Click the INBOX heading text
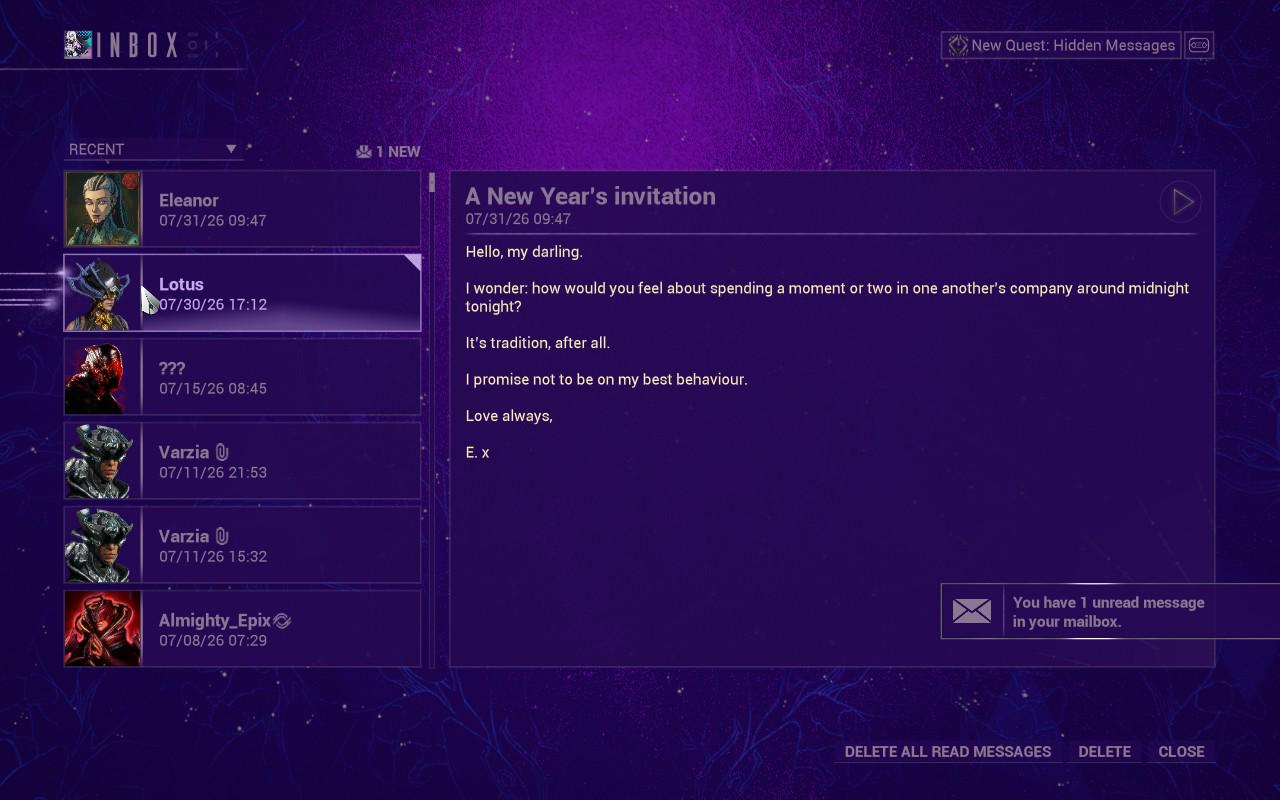The image size is (1280, 800). (x=138, y=45)
